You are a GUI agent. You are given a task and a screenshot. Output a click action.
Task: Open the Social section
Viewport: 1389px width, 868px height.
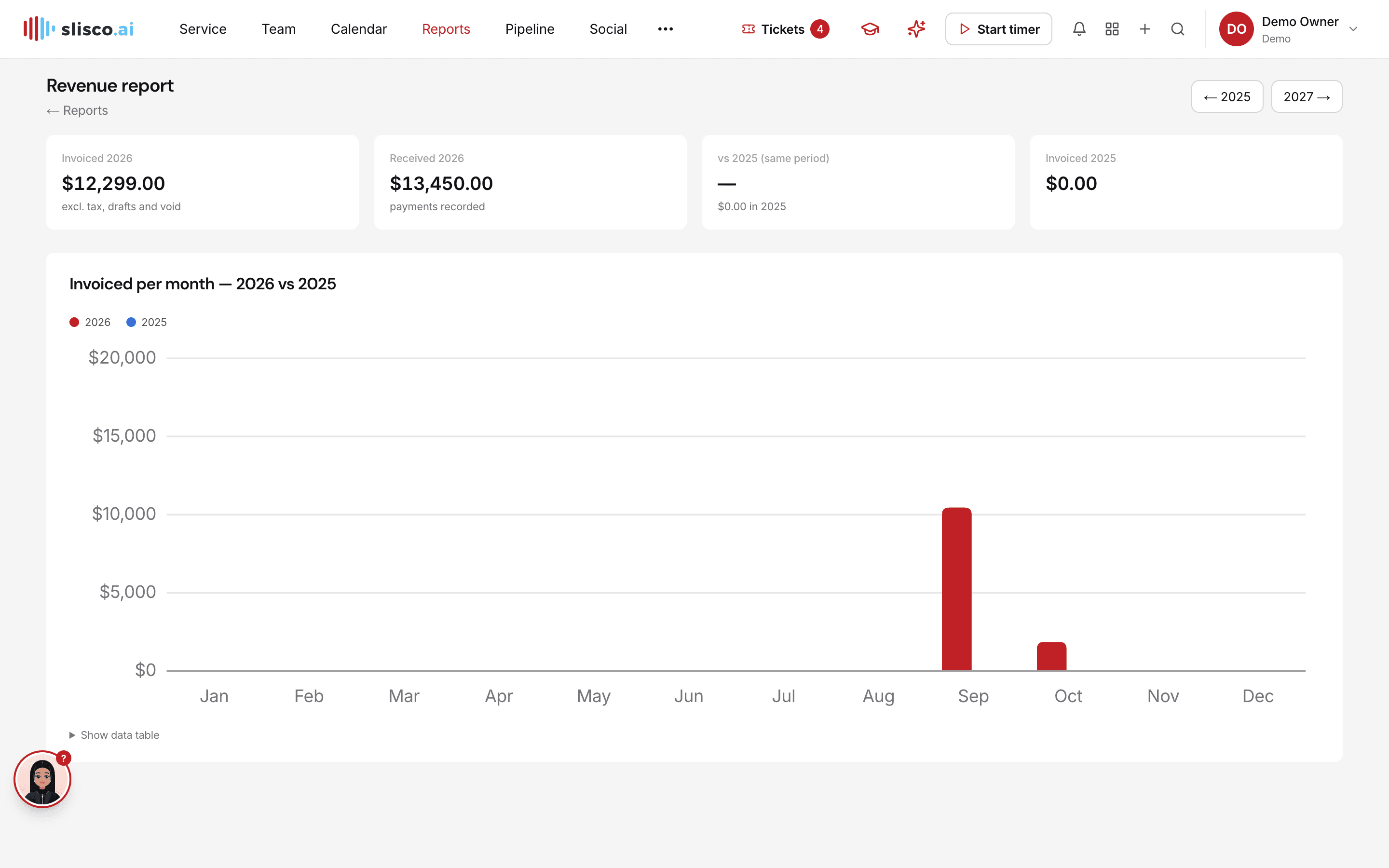point(608,29)
